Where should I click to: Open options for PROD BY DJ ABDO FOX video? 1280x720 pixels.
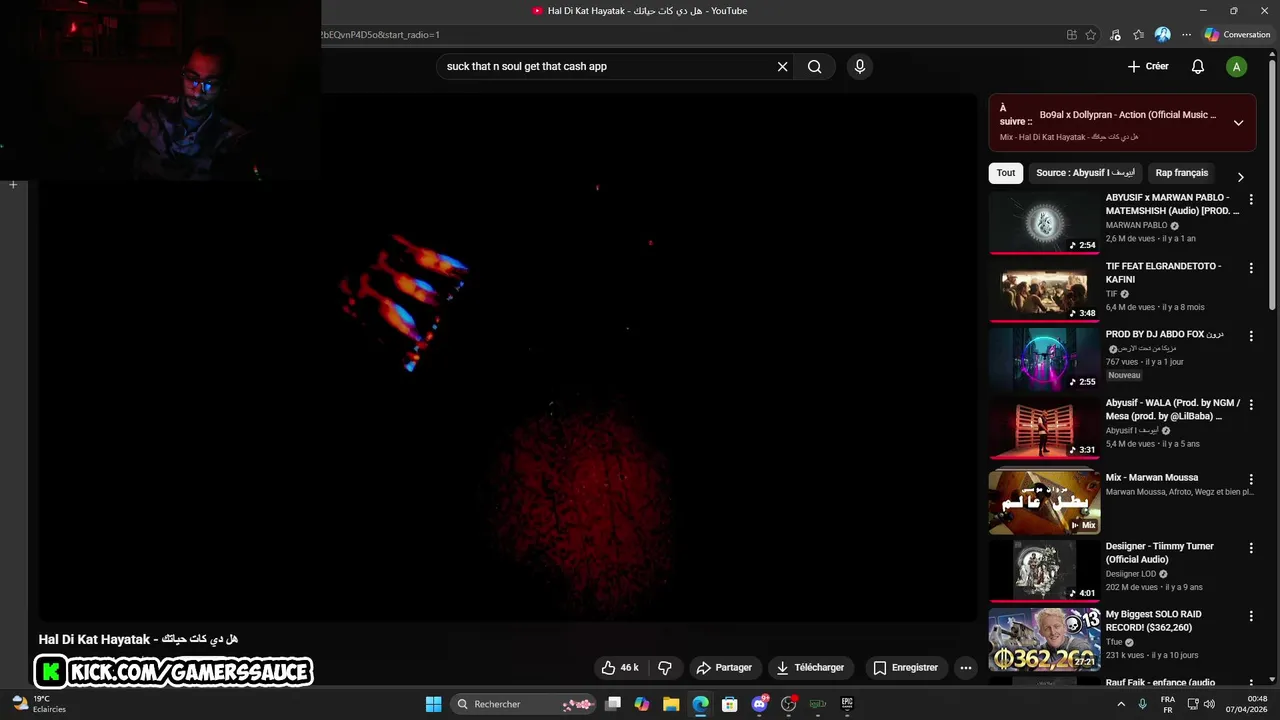[x=1250, y=336]
